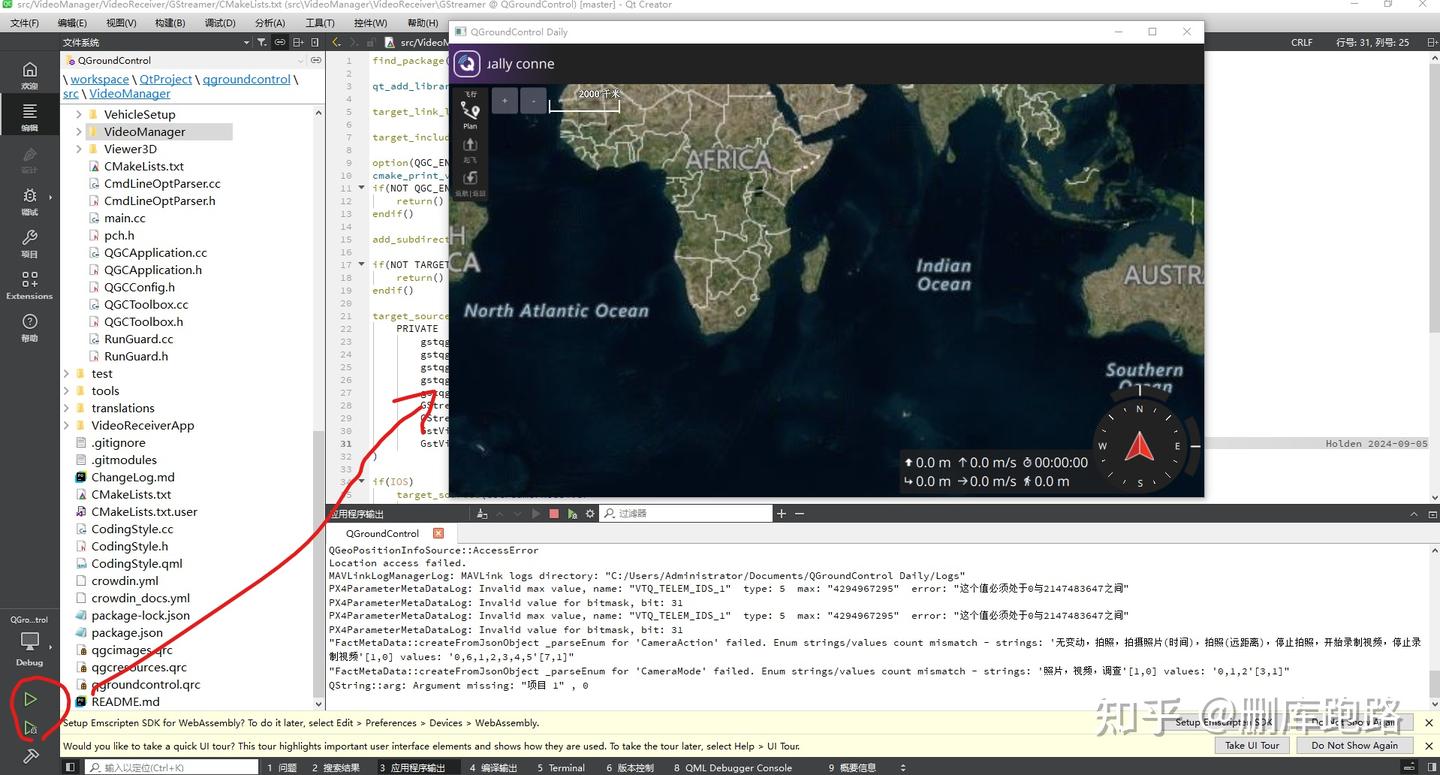
Task: Open the QGroundControl root directory combo box
Action: (x=182, y=60)
